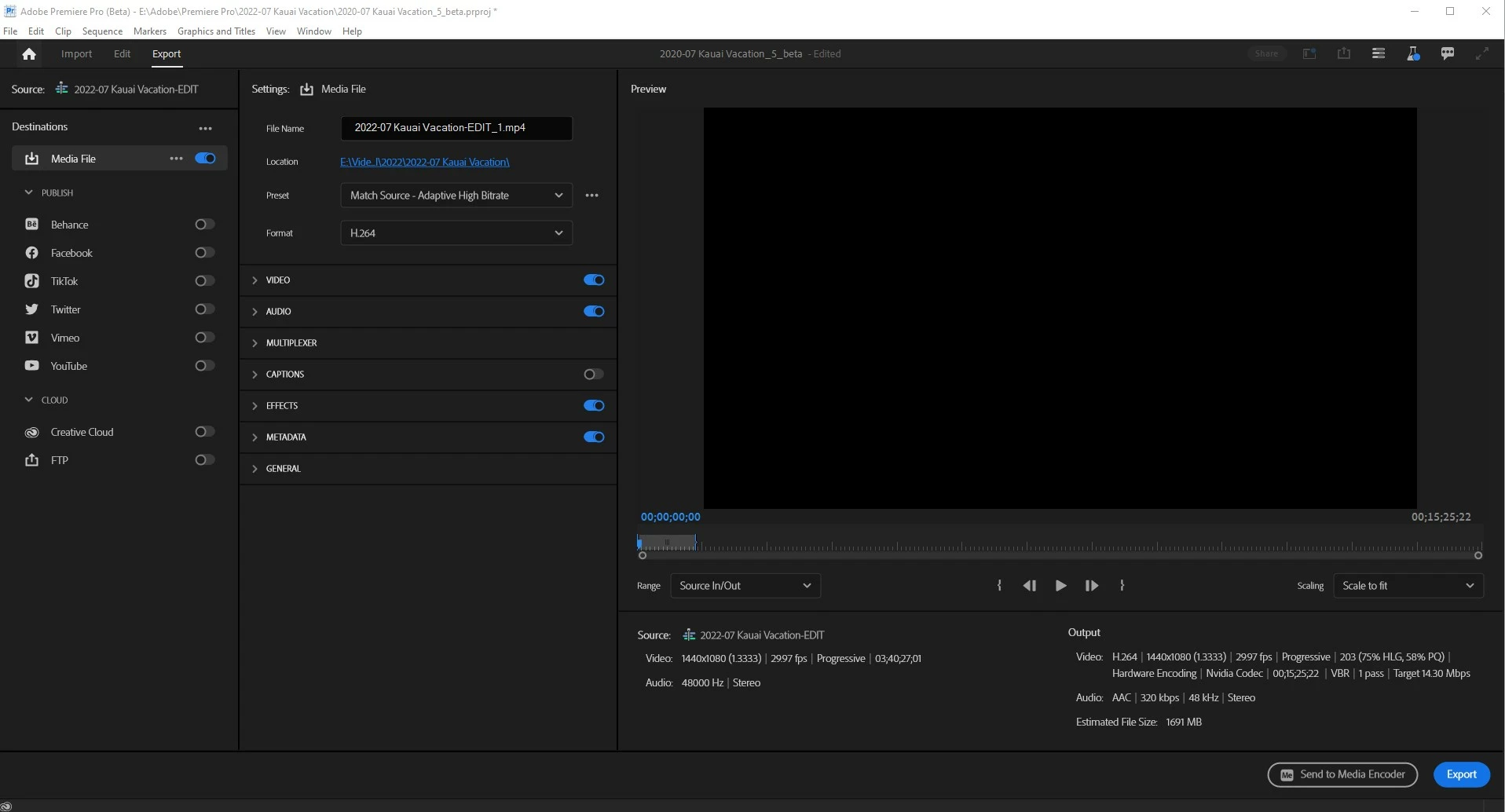The image size is (1505, 812).
Task: Expand the AUDIO settings section
Action: tap(254, 312)
